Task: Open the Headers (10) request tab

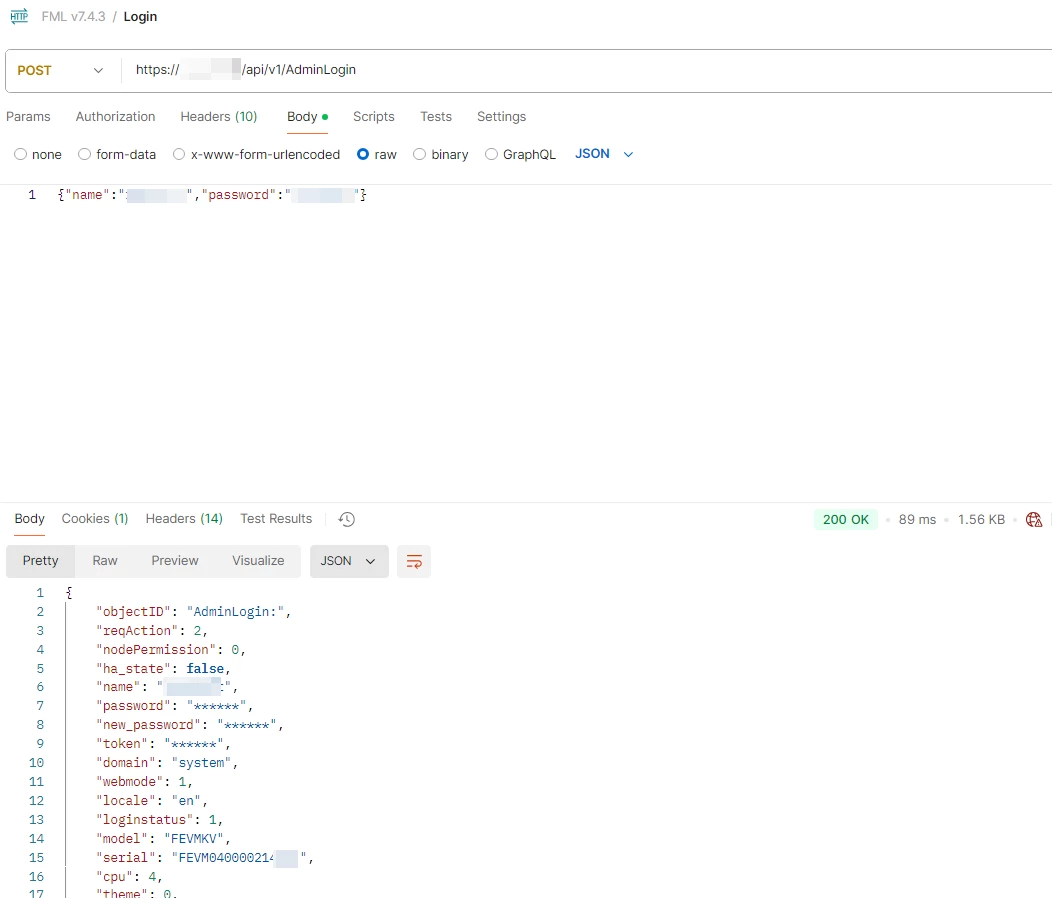Action: (219, 117)
